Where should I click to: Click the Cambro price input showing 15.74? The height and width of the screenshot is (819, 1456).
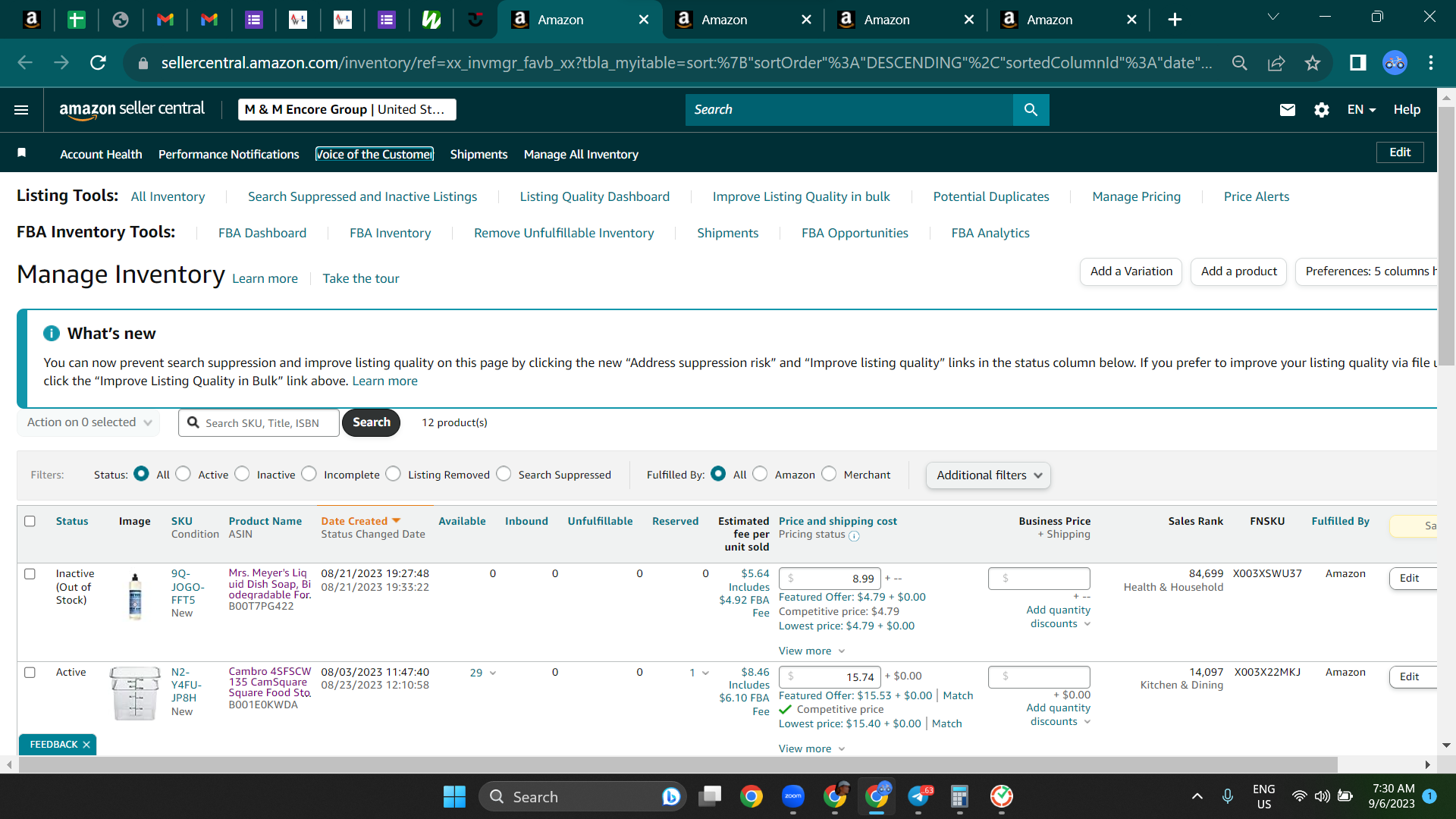pos(830,676)
